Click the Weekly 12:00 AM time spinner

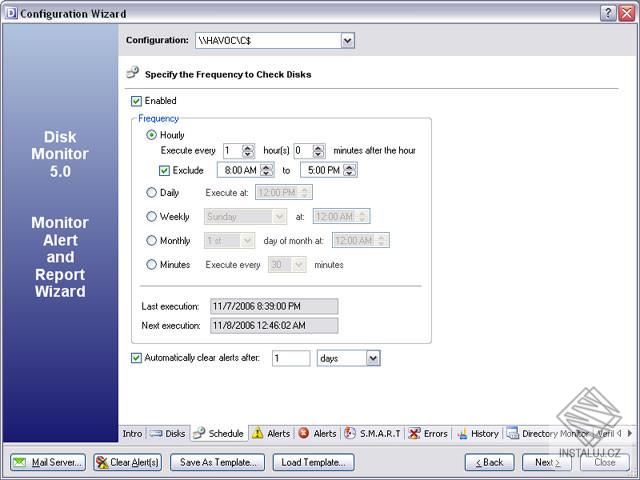(x=363, y=216)
